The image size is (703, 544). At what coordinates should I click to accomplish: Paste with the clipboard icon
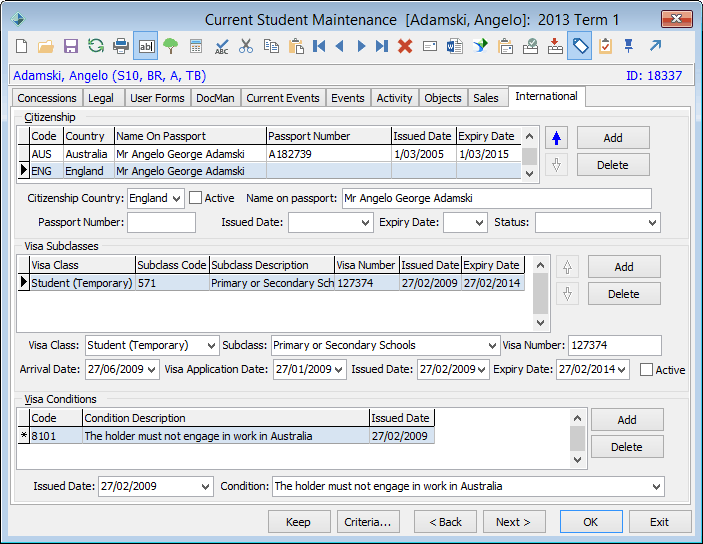click(x=296, y=46)
